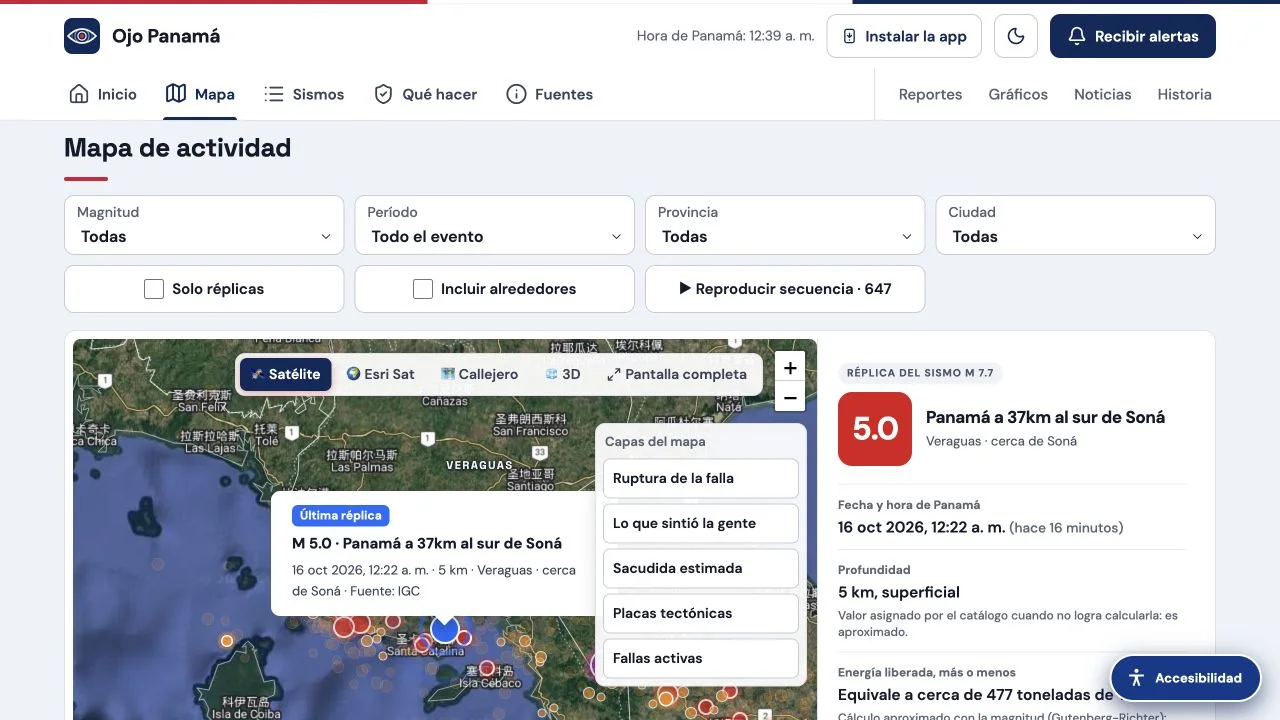Click the Ojo Panamá eye logo
The width and height of the screenshot is (1280, 720).
(x=82, y=36)
